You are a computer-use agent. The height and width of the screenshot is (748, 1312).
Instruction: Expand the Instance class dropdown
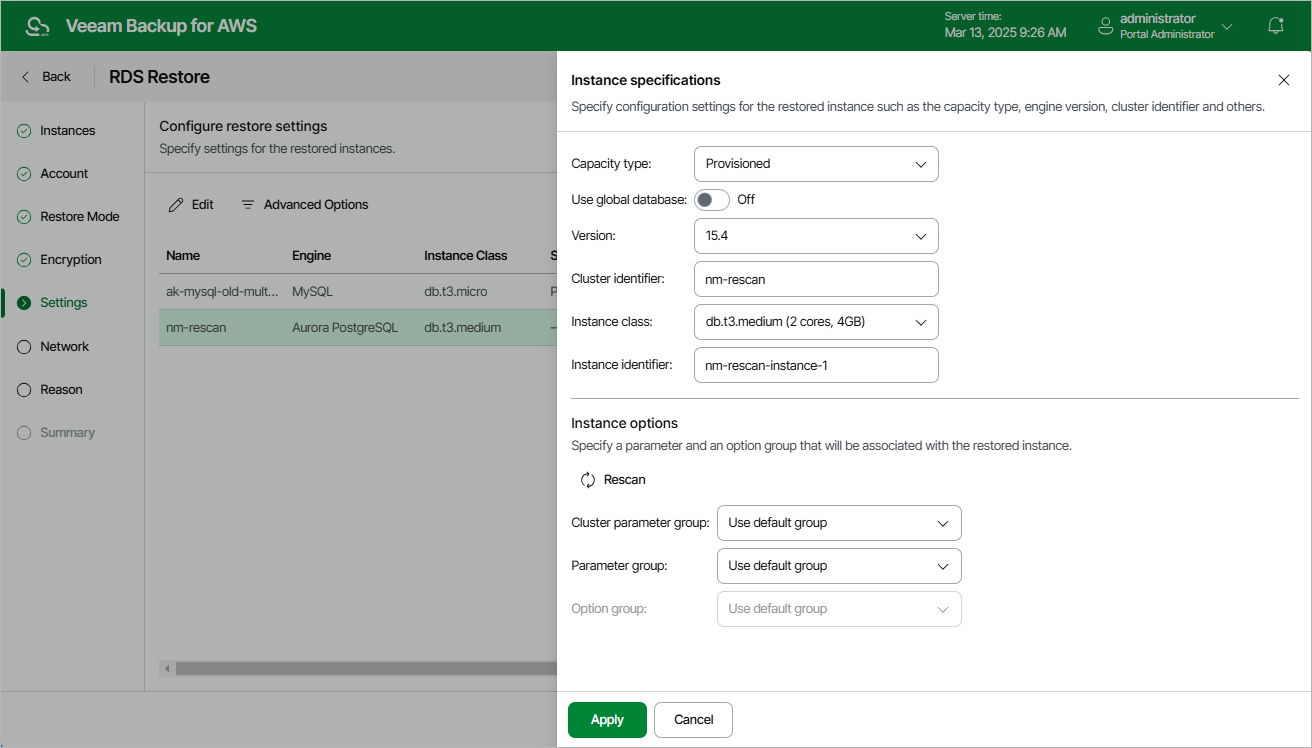click(815, 322)
